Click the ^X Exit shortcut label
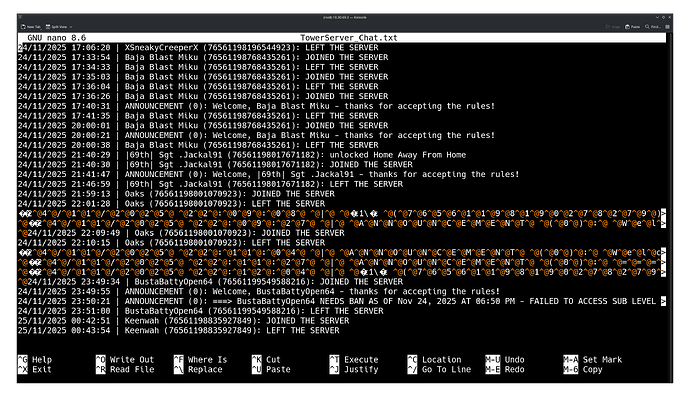 click(x=35, y=369)
